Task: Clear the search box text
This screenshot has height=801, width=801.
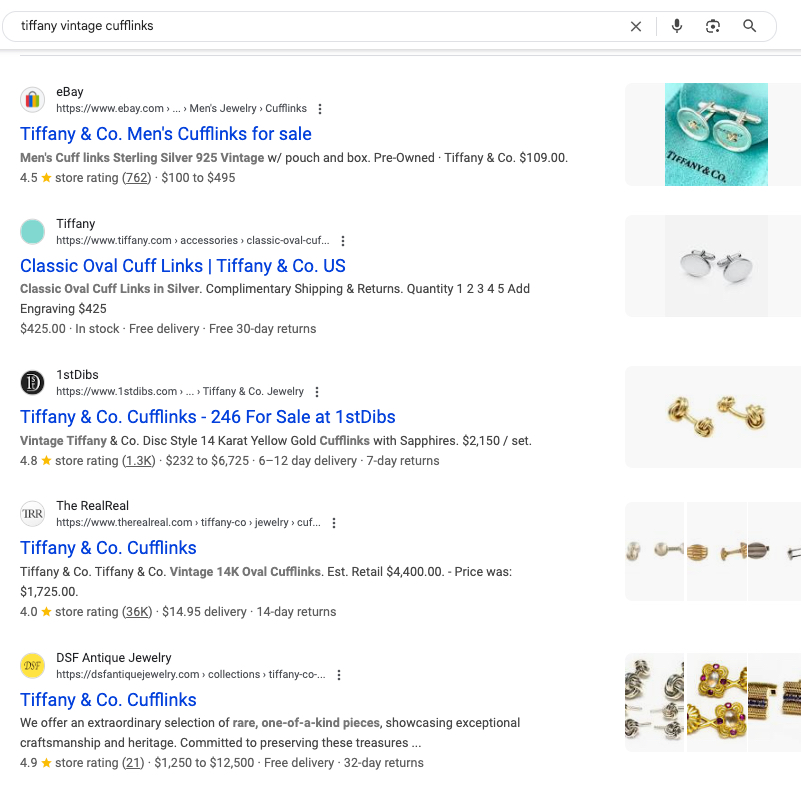Action: (635, 27)
